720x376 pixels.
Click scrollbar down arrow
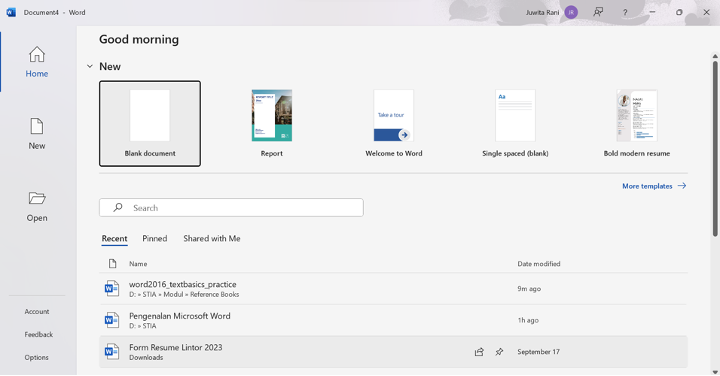(x=715, y=371)
